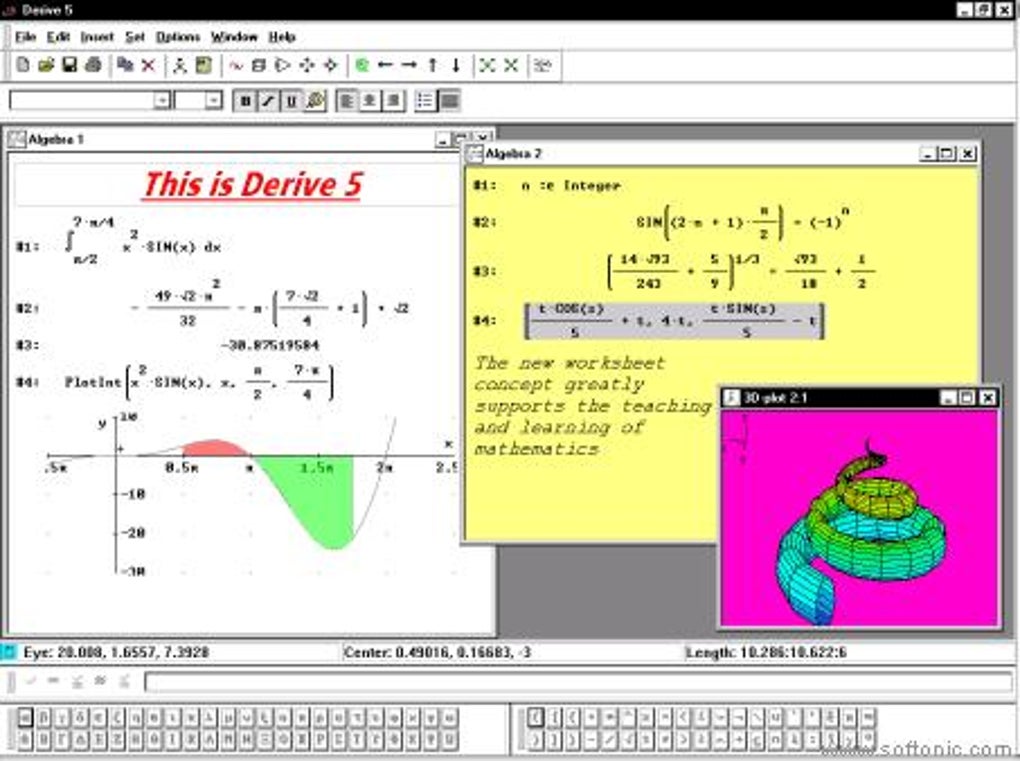Click the red curve icon in main toolbar

(235, 65)
